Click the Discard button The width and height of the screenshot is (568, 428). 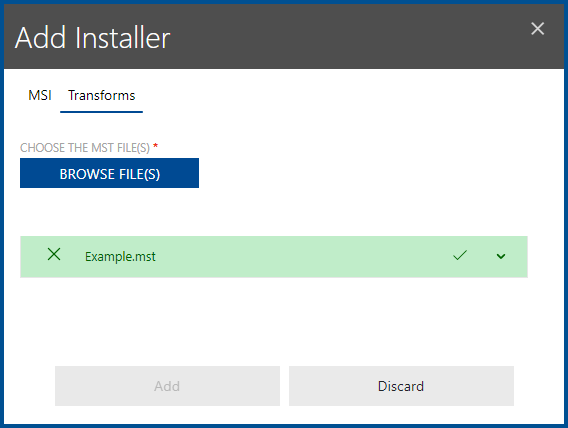[x=401, y=386]
